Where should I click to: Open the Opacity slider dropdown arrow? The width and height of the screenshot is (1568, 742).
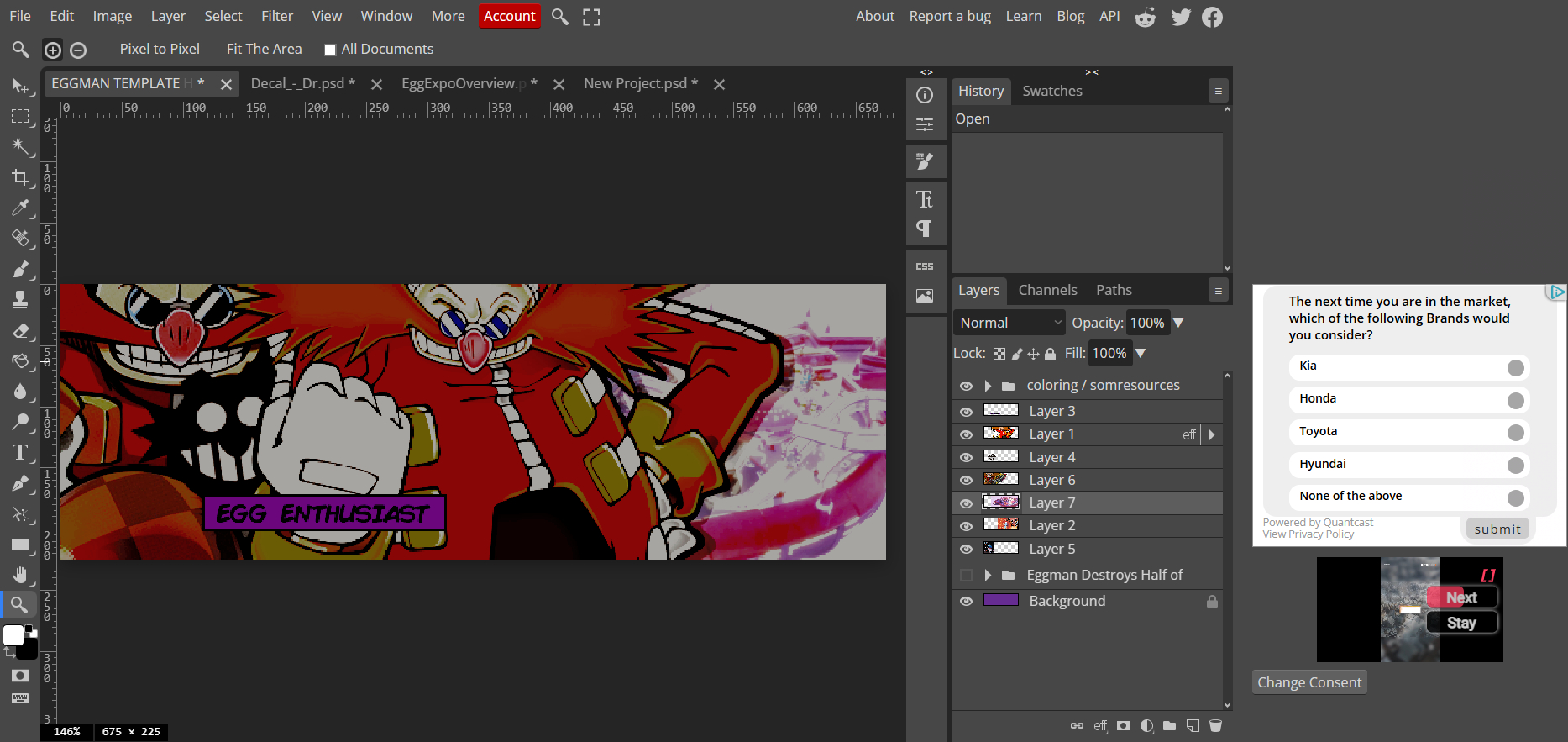pos(1178,323)
